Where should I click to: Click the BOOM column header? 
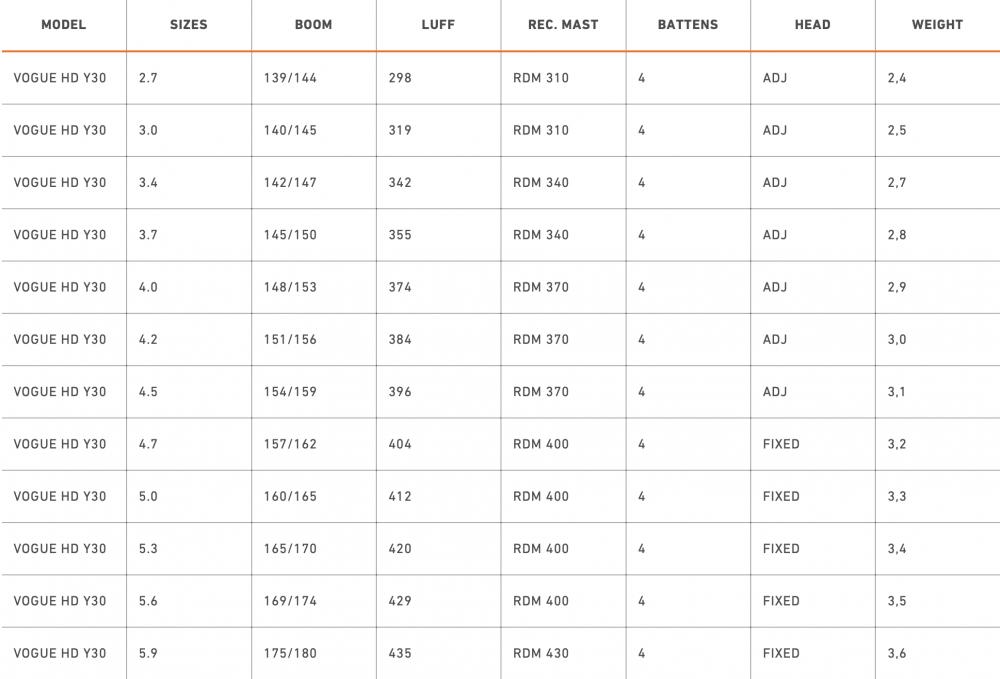[x=314, y=25]
